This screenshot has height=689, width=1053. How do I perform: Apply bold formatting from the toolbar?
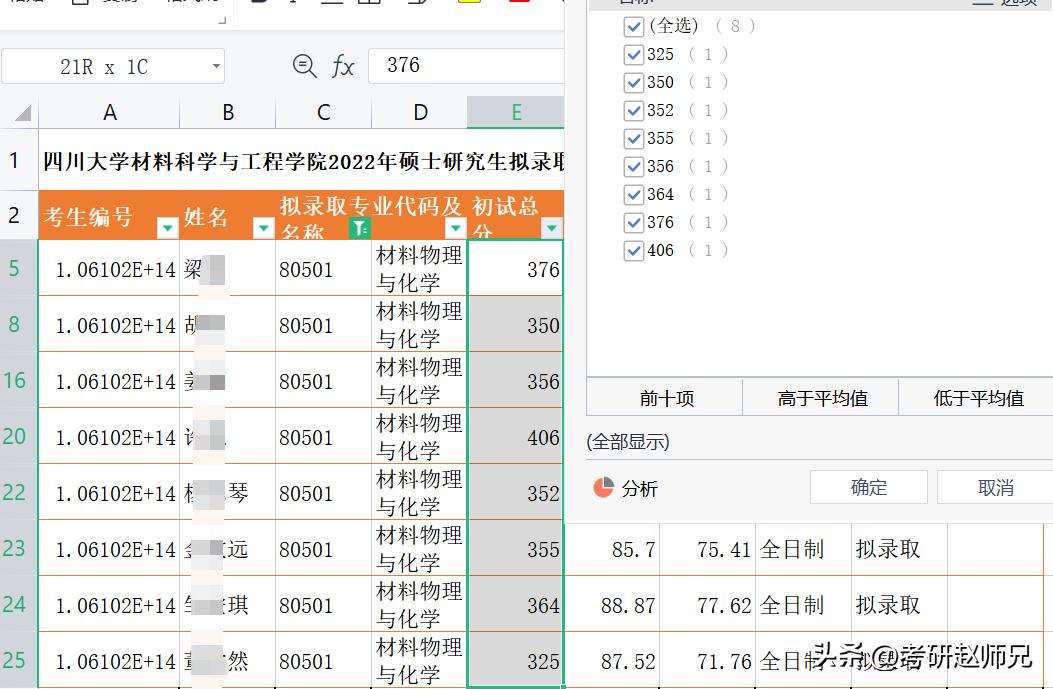pos(258,4)
